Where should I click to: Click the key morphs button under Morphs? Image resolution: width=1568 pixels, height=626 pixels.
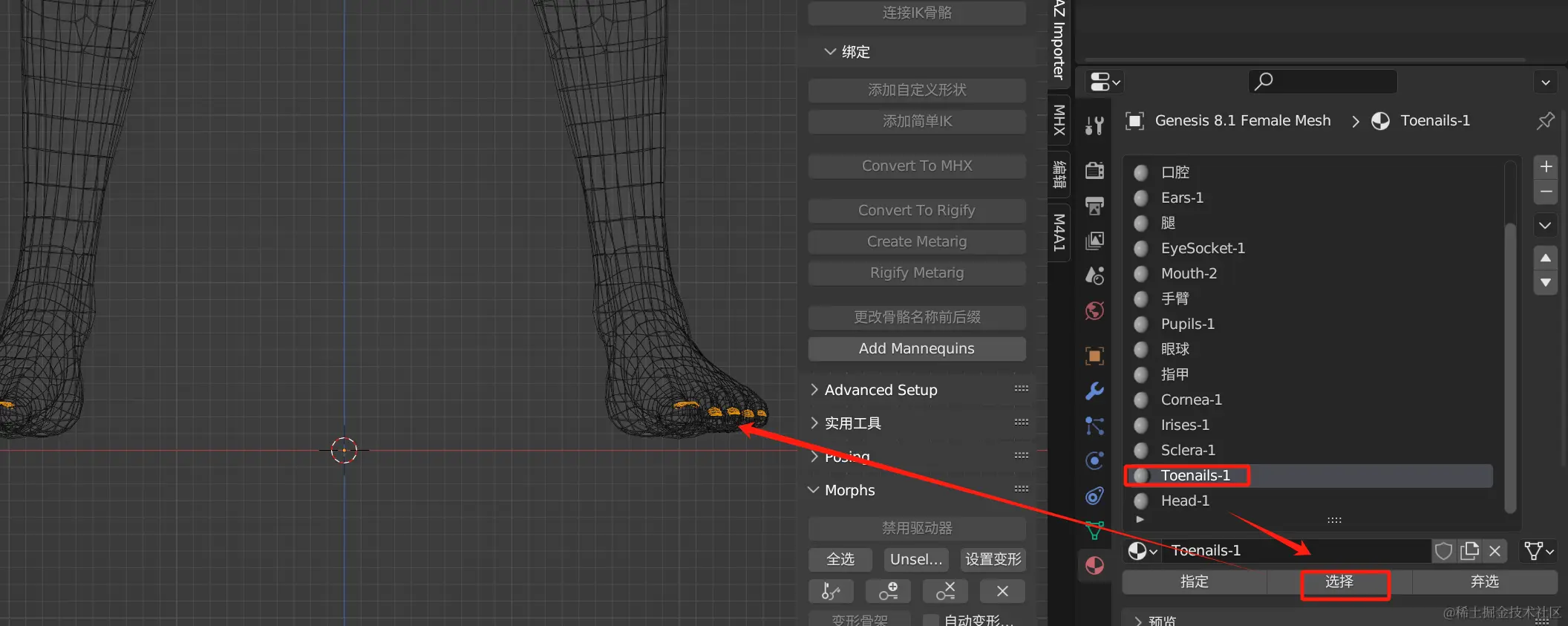[x=831, y=592]
